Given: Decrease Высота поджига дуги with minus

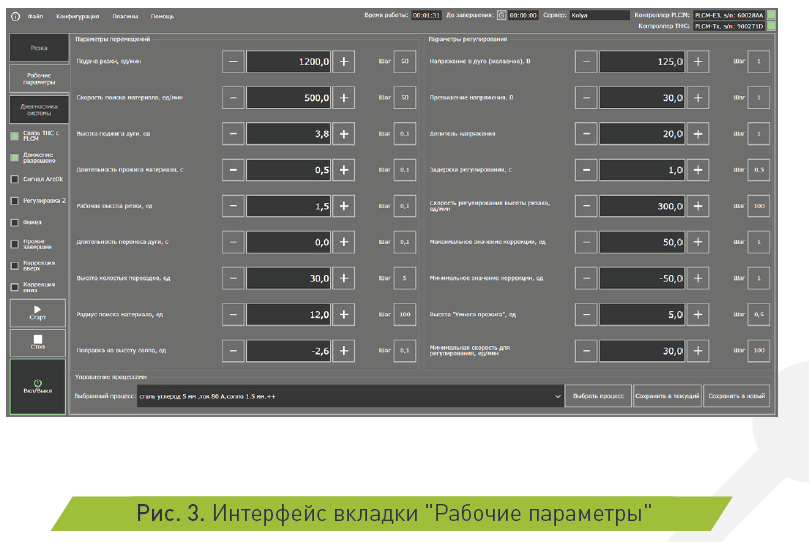Looking at the screenshot, I should click(233, 134).
